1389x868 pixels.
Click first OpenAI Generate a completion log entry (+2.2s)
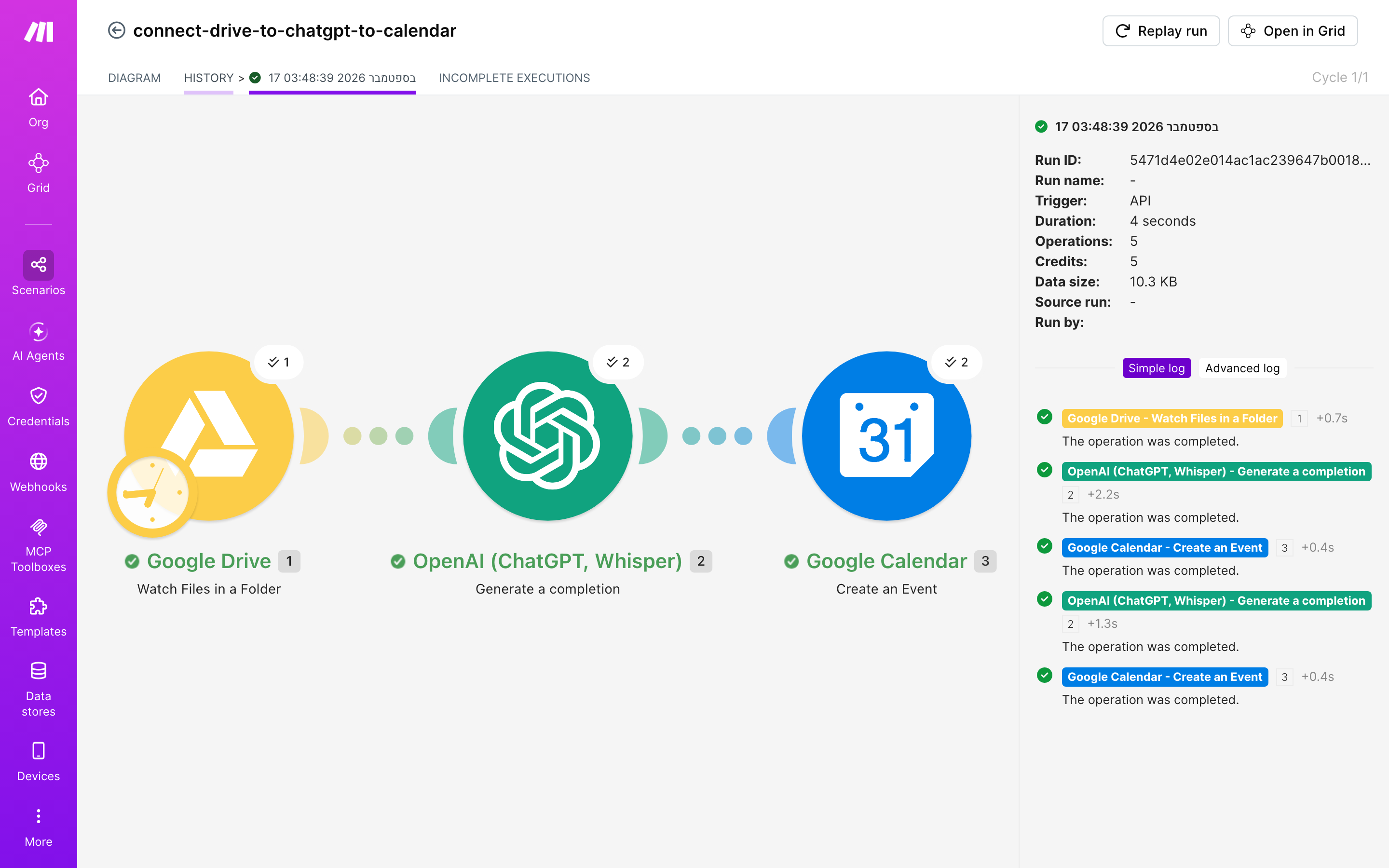click(1216, 471)
